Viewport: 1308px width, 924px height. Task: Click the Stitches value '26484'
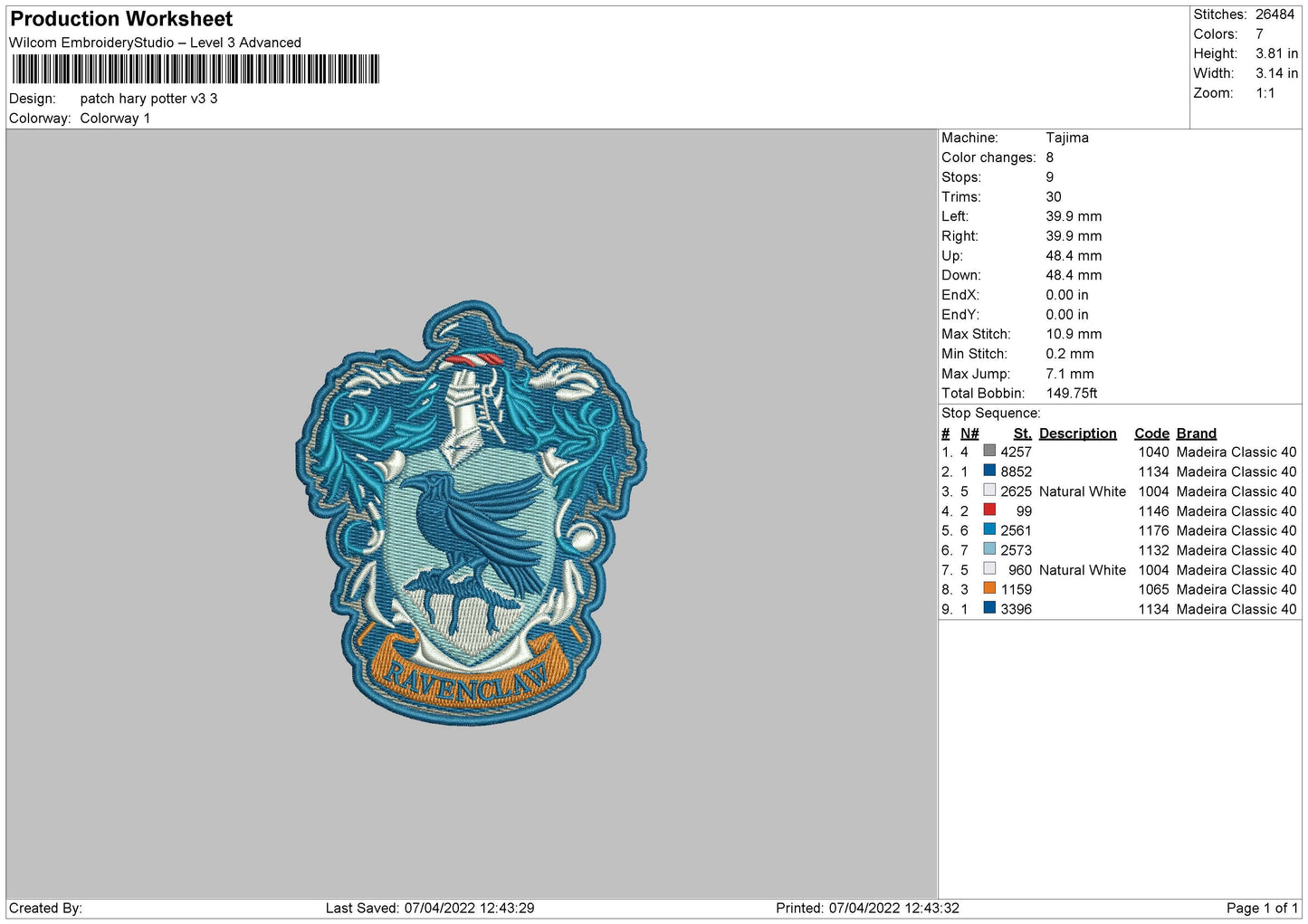pos(1275,14)
